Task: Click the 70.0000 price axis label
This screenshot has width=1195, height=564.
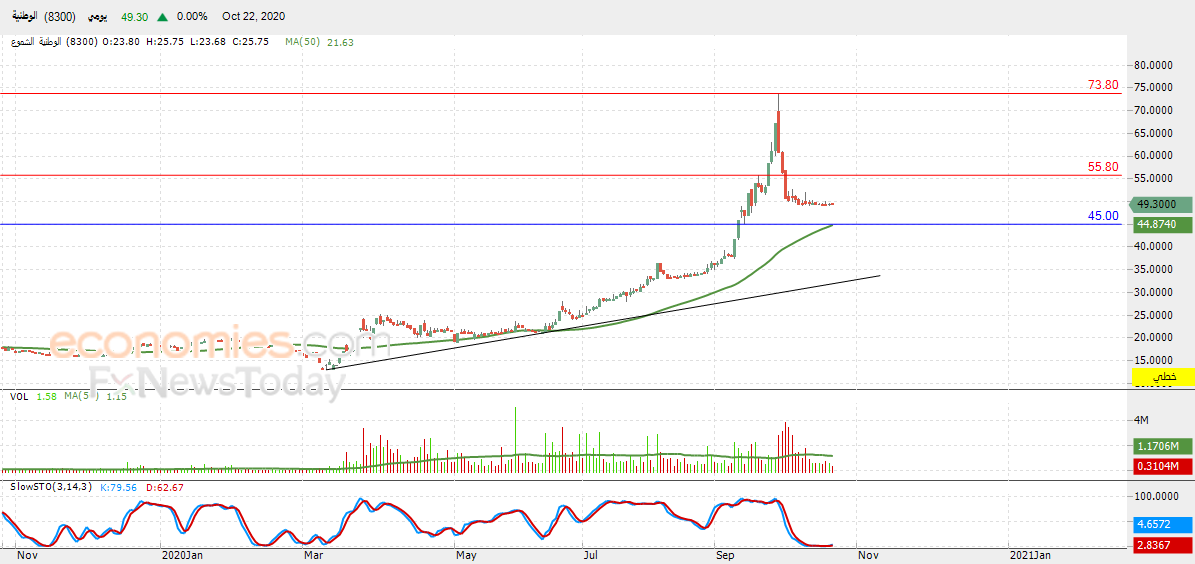Action: [1155, 111]
